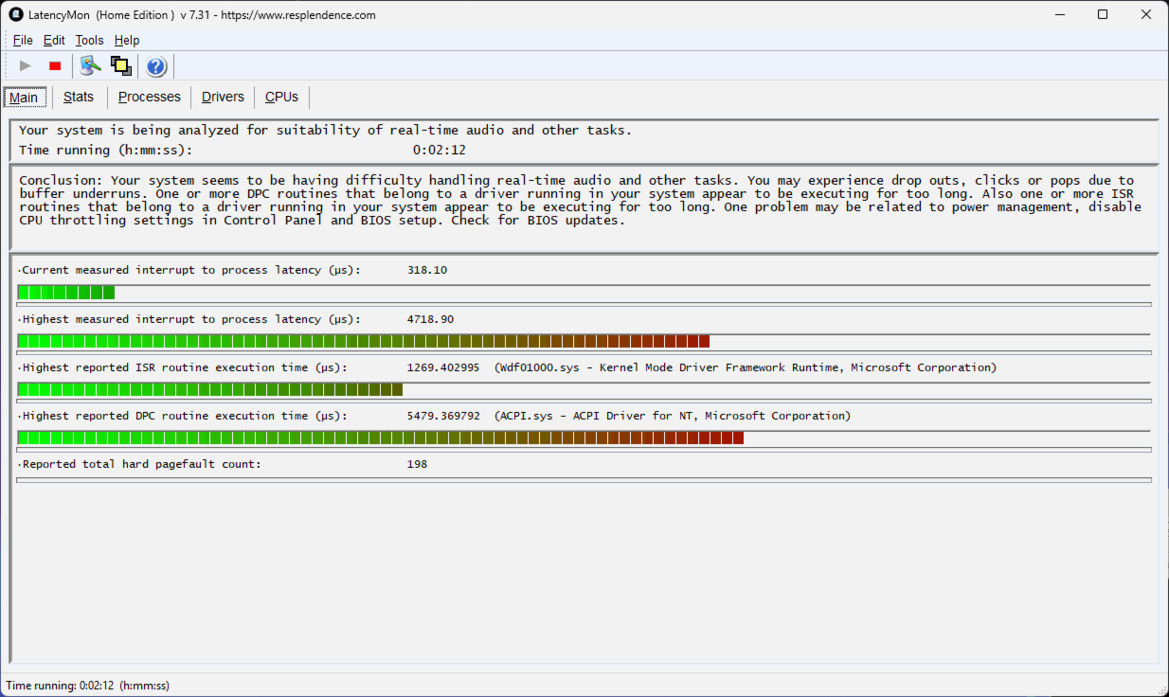The height and width of the screenshot is (697, 1169).
Task: Click the highest DPC routine execution time bar
Action: click(380, 438)
